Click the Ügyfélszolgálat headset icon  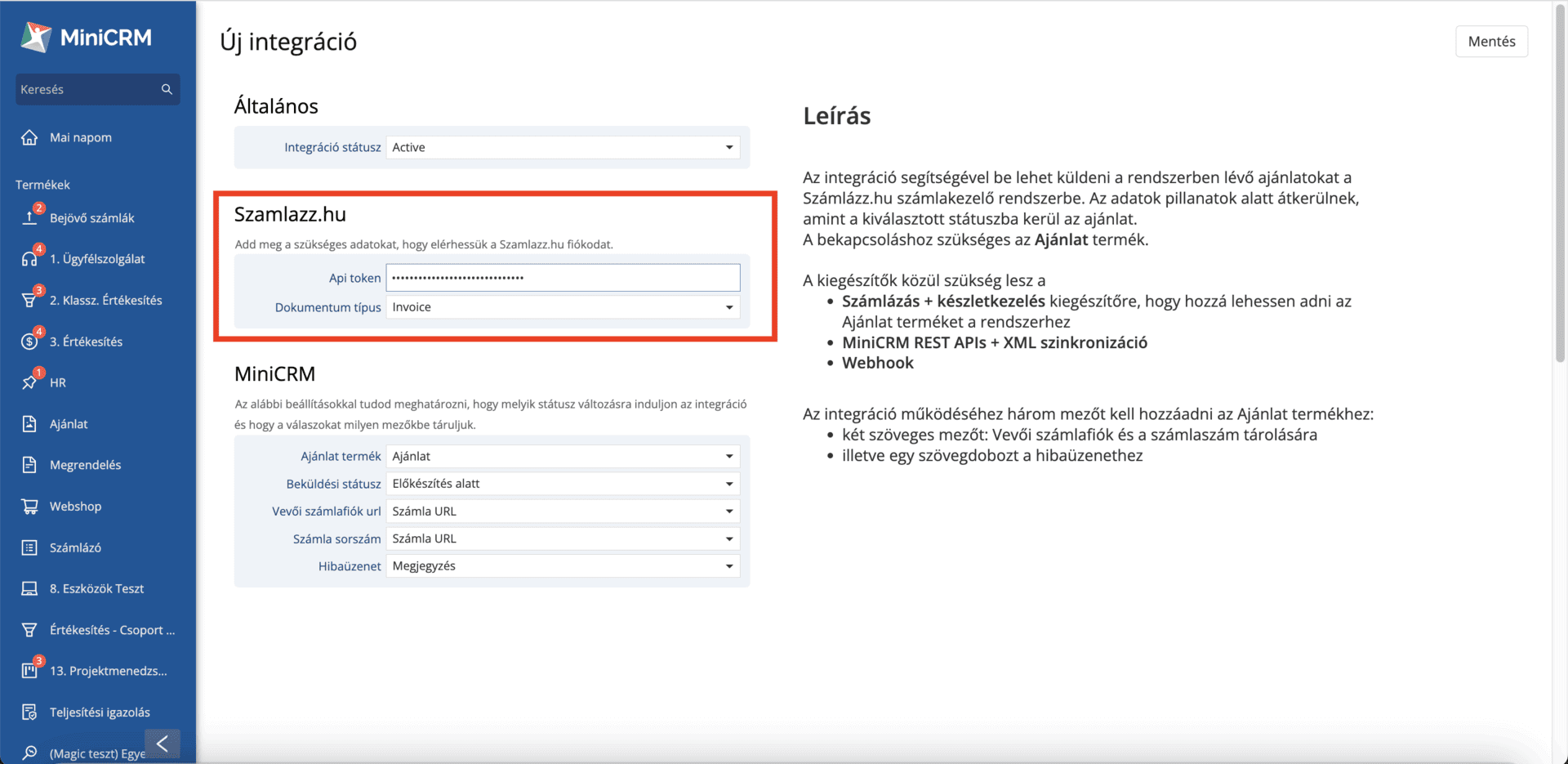pyautogui.click(x=29, y=259)
